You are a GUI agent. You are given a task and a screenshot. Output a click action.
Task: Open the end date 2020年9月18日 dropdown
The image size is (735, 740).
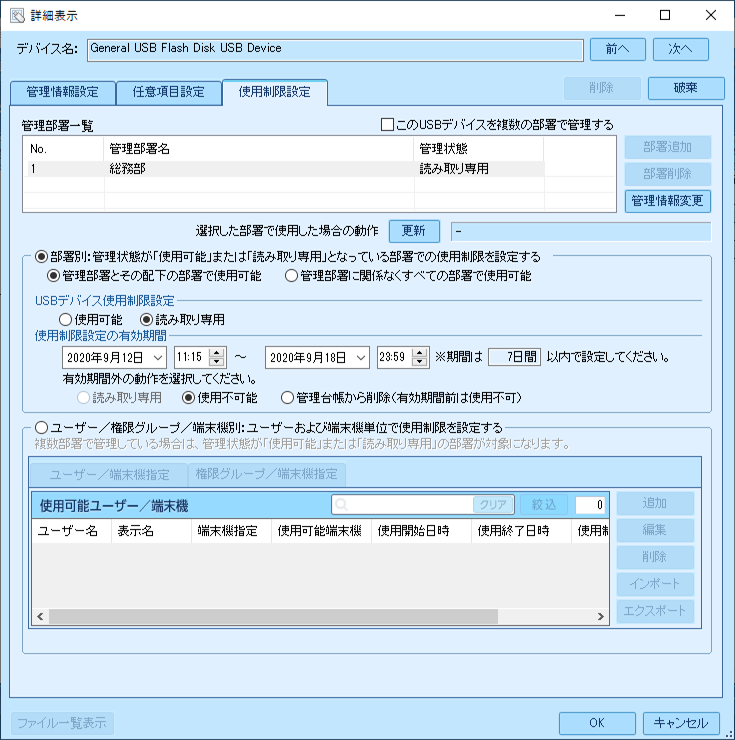pyautogui.click(x=361, y=358)
